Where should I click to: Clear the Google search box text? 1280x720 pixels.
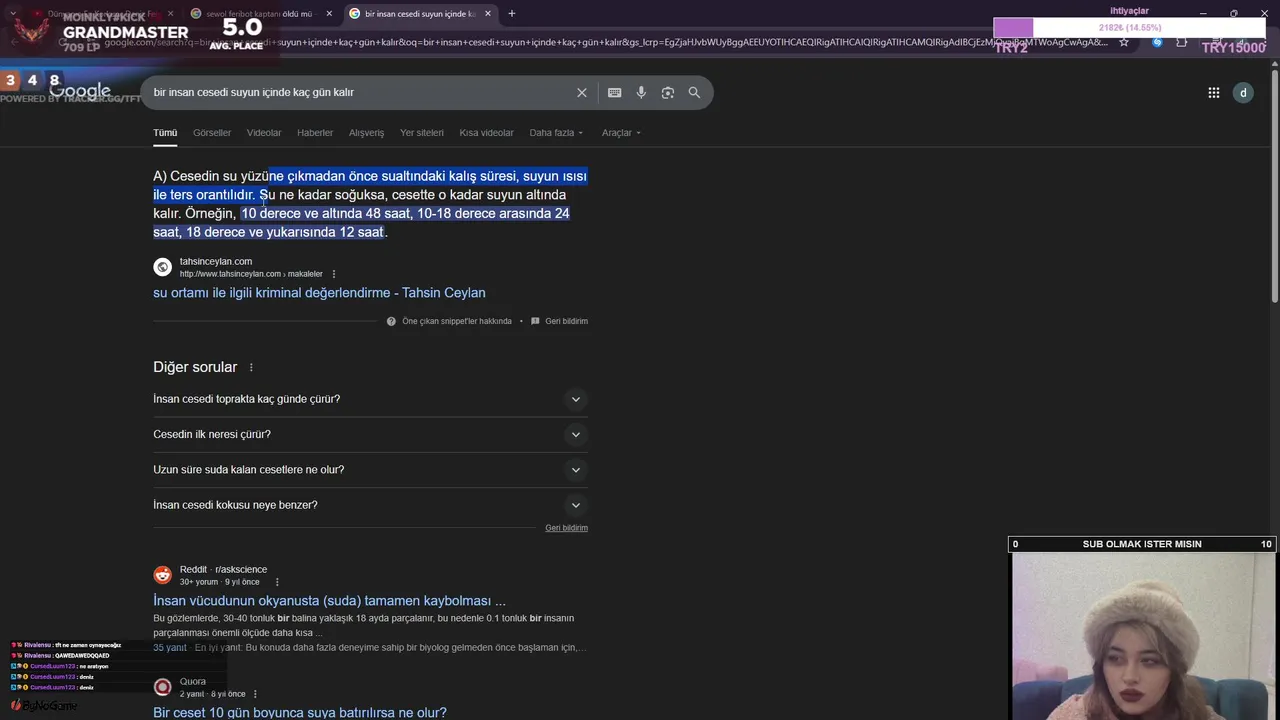click(581, 92)
